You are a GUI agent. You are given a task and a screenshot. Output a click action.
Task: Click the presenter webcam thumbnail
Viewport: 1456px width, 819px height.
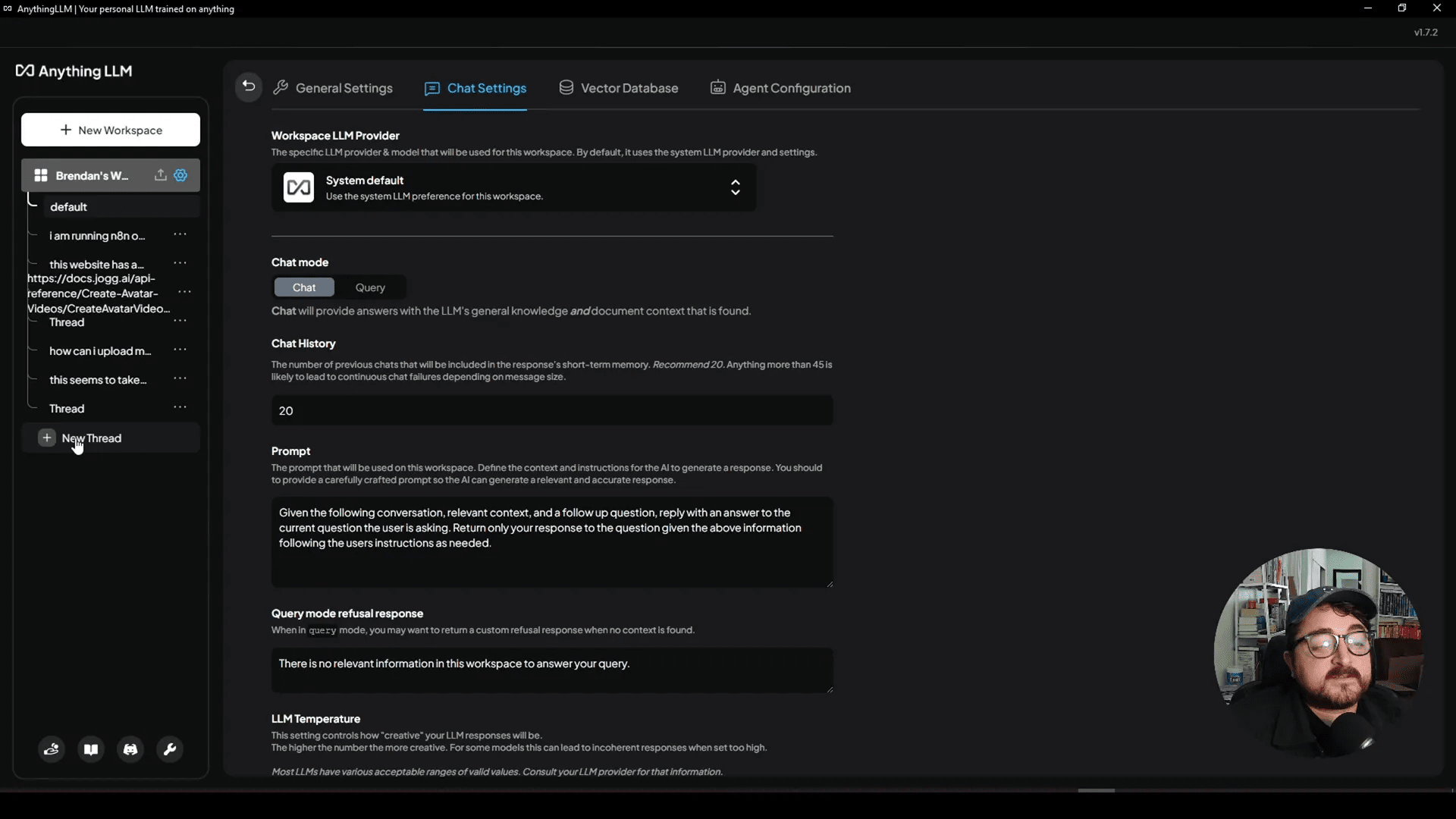pos(1318,653)
